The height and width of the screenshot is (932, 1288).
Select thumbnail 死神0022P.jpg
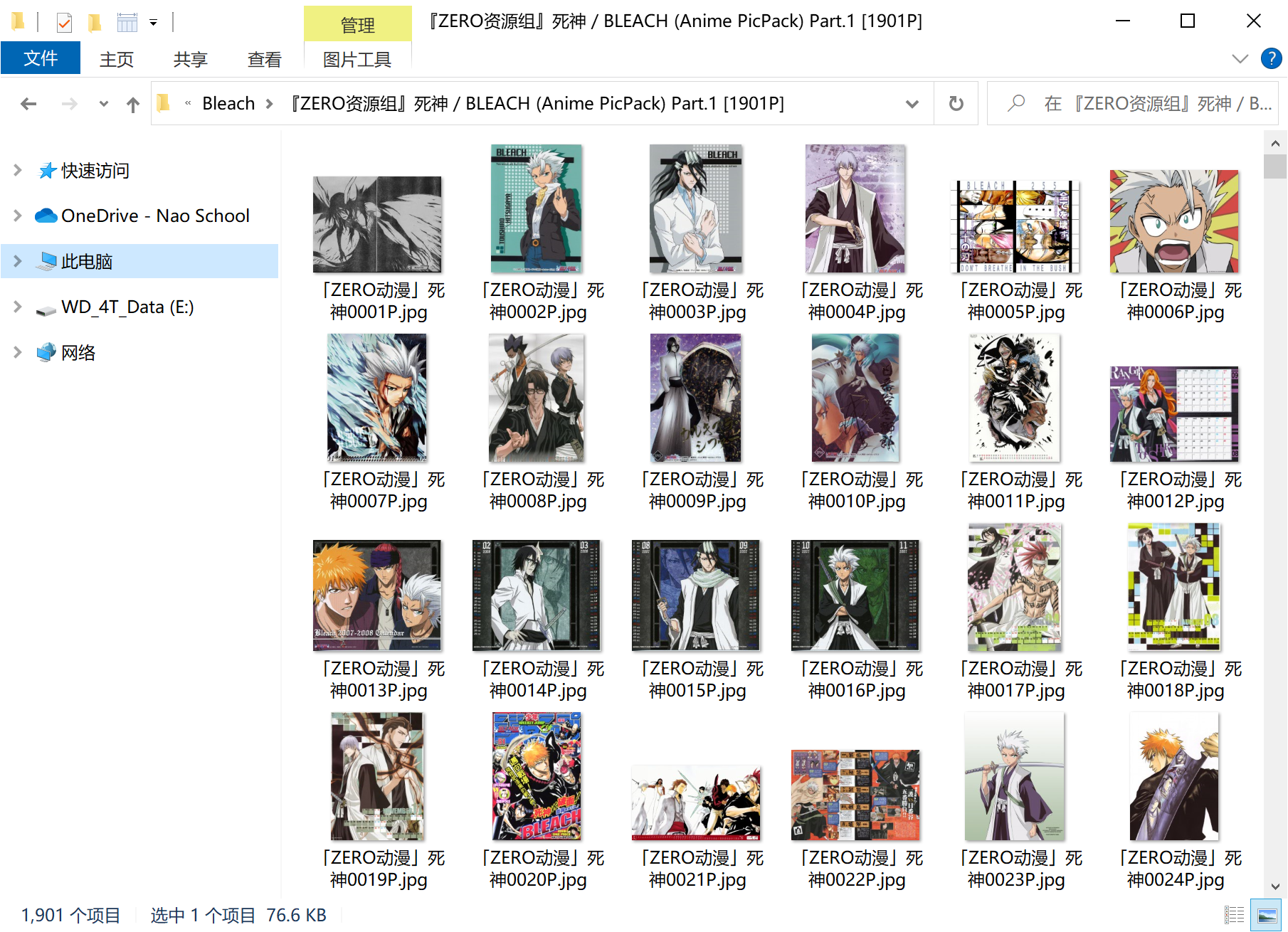855,795
